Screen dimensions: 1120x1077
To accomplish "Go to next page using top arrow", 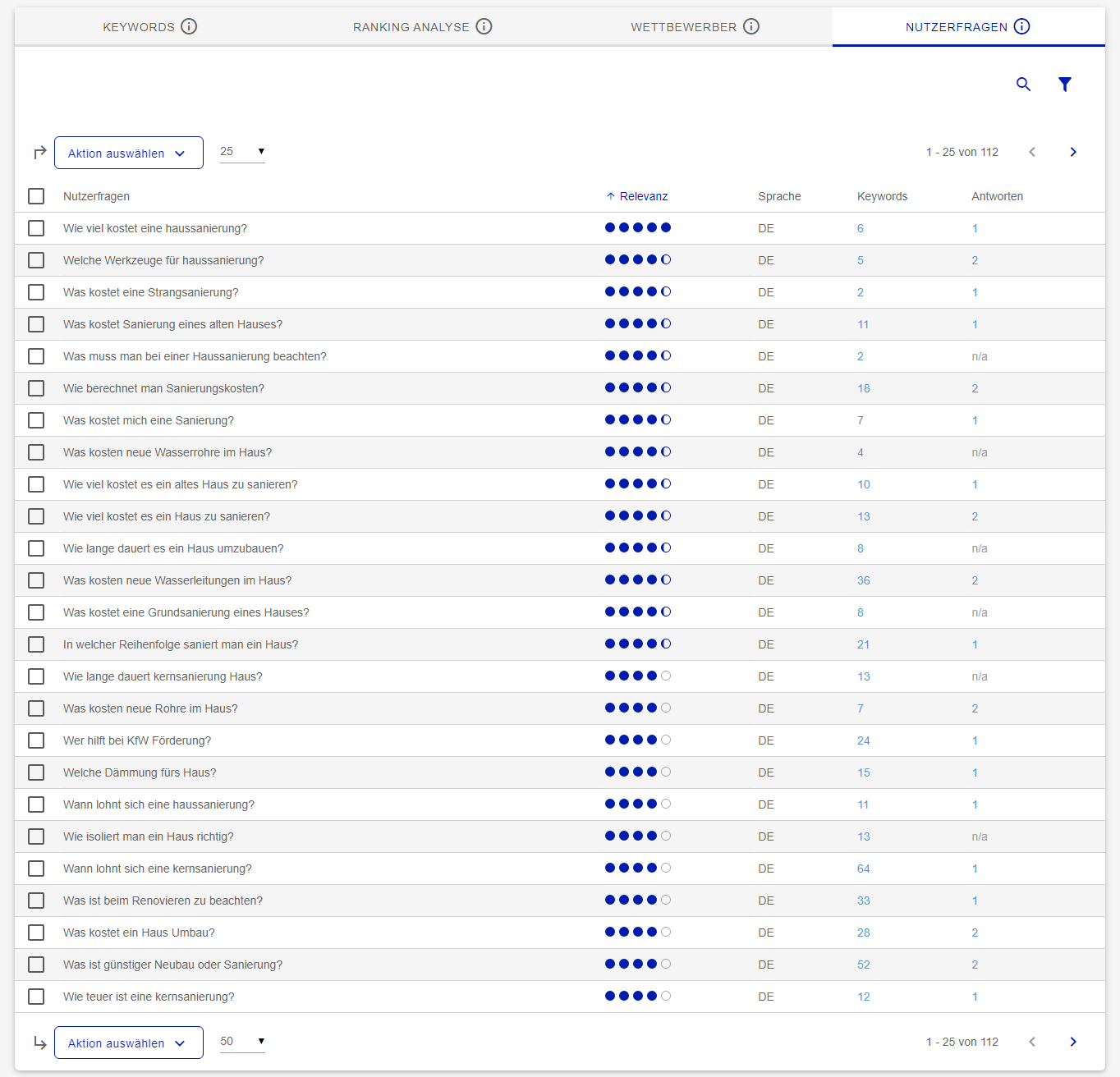I will click(1073, 152).
